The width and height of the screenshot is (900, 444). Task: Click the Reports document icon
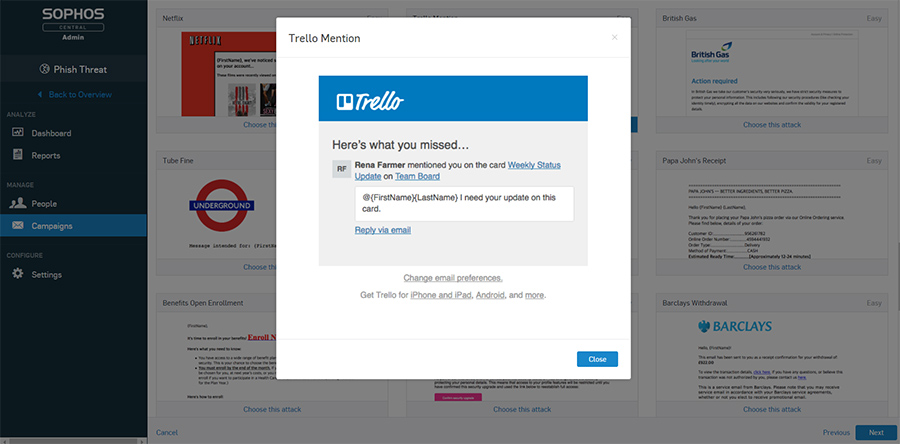(18, 155)
